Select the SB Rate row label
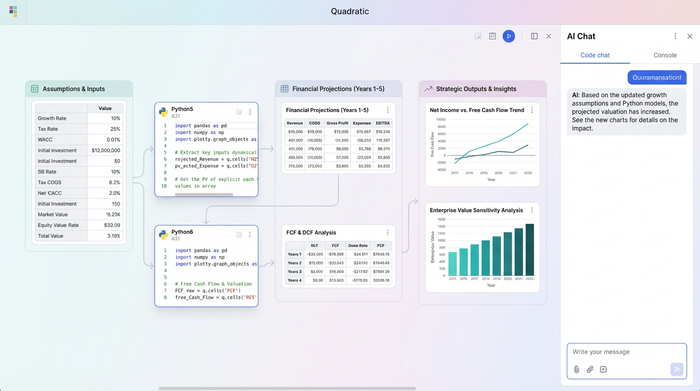Image resolution: width=700 pixels, height=391 pixels. (47, 172)
